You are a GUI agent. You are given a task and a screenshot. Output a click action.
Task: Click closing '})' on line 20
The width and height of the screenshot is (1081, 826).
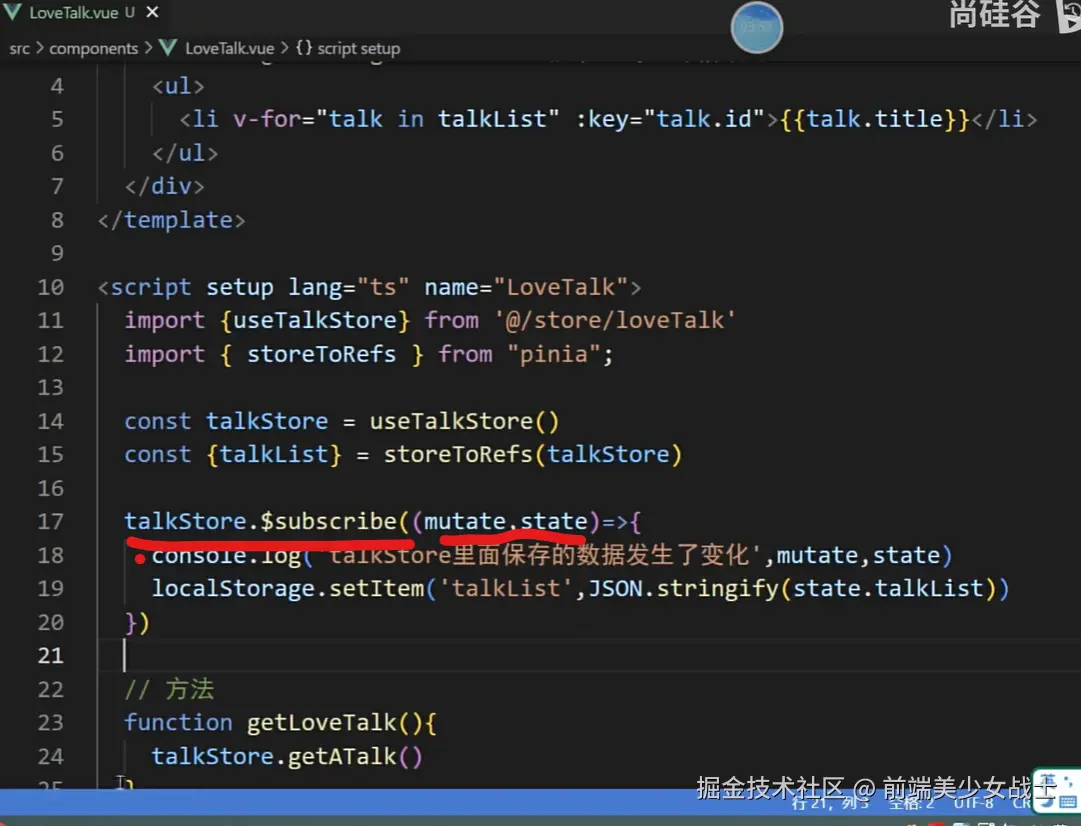pyautogui.click(x=137, y=622)
